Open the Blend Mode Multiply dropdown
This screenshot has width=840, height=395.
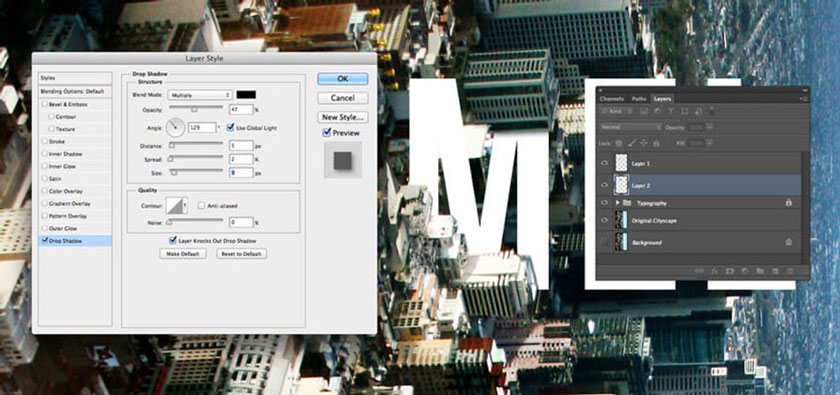(x=199, y=95)
